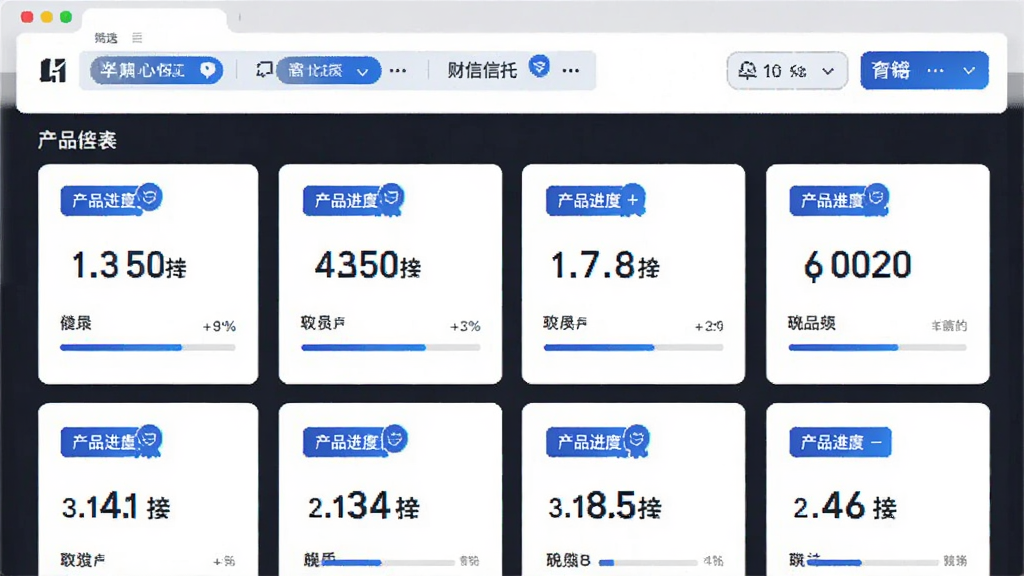Image resolution: width=1024 pixels, height=576 pixels.
Task: Click the progress bar on the 1.7.8 card
Action: click(x=633, y=347)
